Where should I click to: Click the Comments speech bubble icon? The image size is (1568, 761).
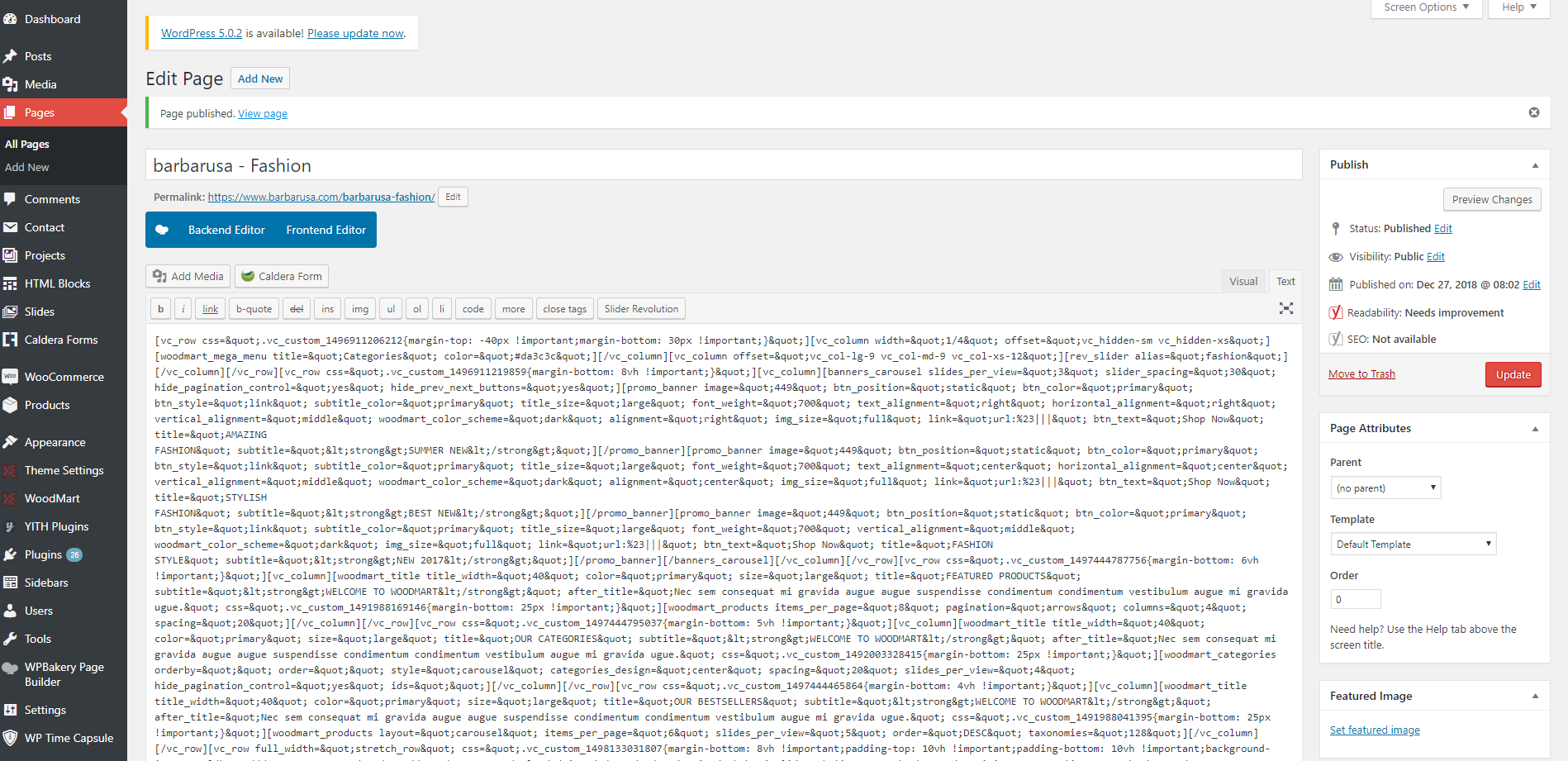[x=10, y=199]
